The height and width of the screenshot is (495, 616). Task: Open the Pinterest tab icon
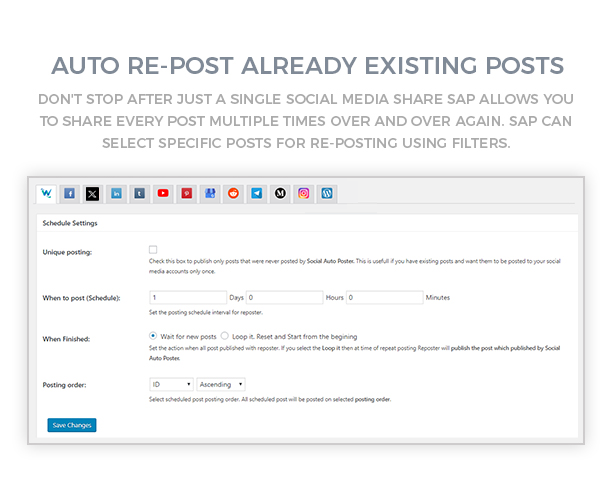[x=187, y=194]
